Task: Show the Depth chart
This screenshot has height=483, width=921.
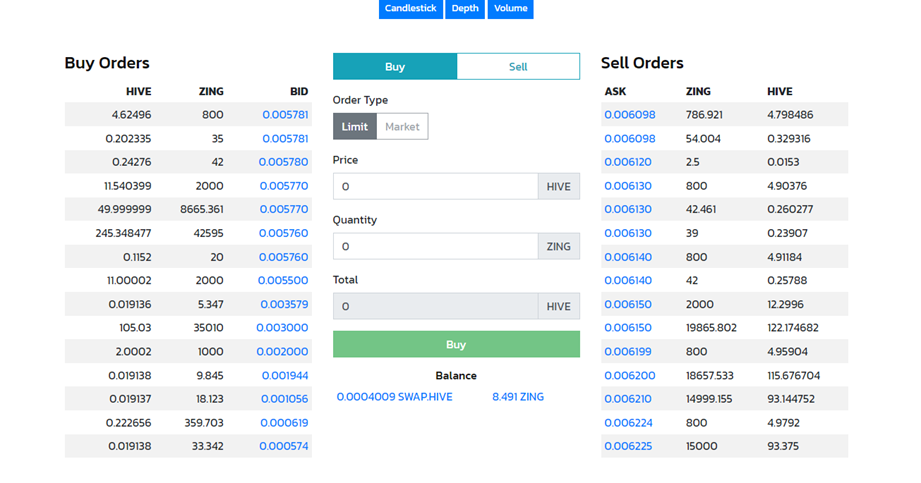Action: tap(465, 9)
